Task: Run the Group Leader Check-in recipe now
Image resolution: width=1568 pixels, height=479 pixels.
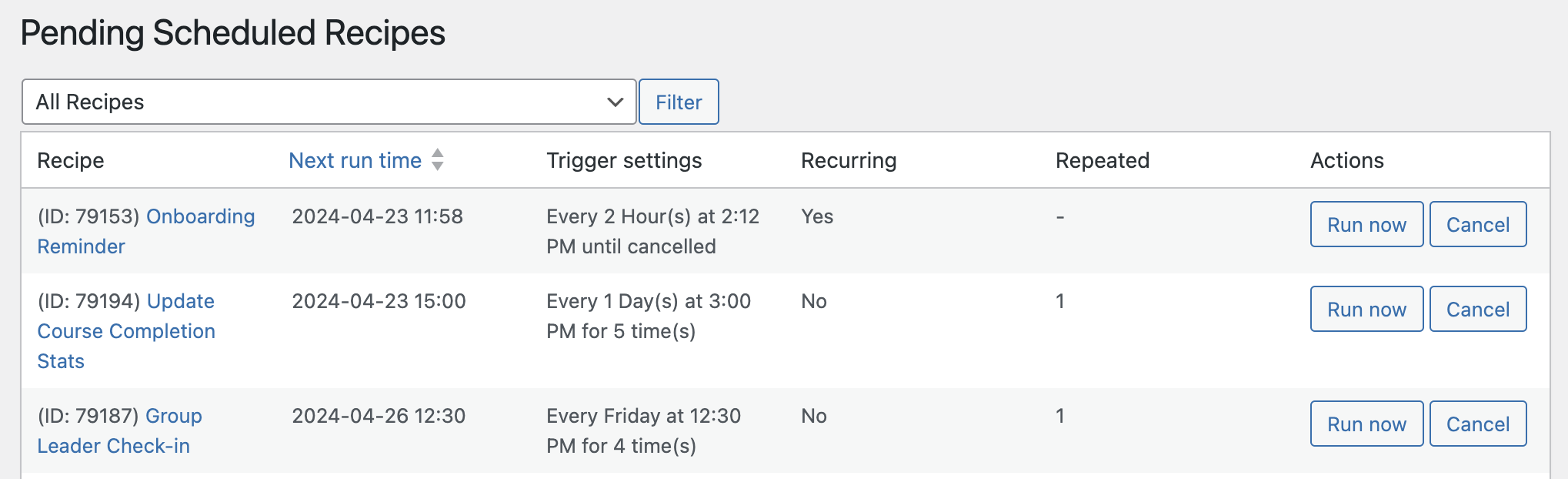Action: click(x=1366, y=424)
